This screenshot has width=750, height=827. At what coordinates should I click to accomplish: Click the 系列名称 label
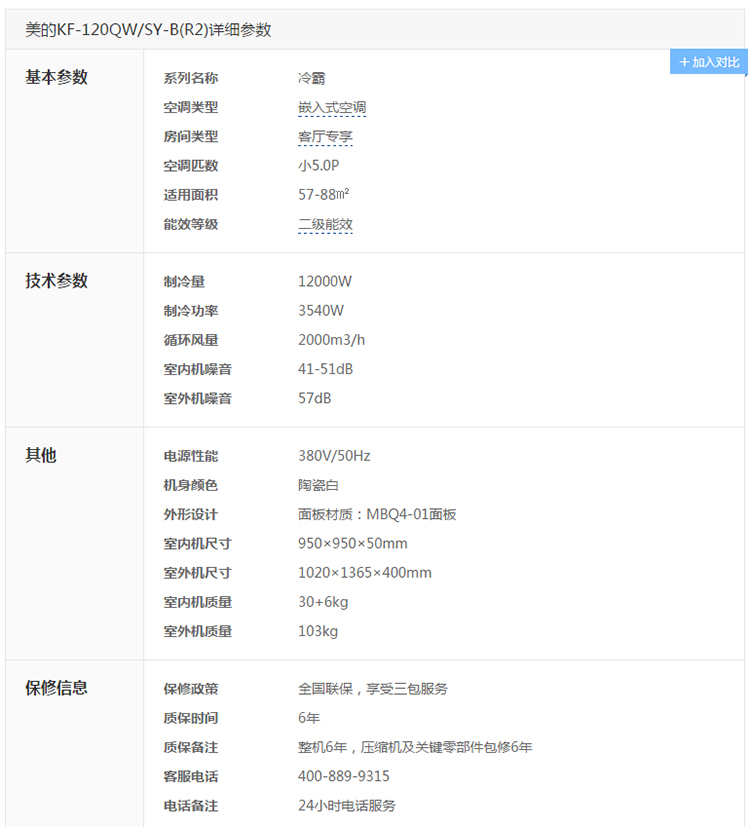point(190,79)
